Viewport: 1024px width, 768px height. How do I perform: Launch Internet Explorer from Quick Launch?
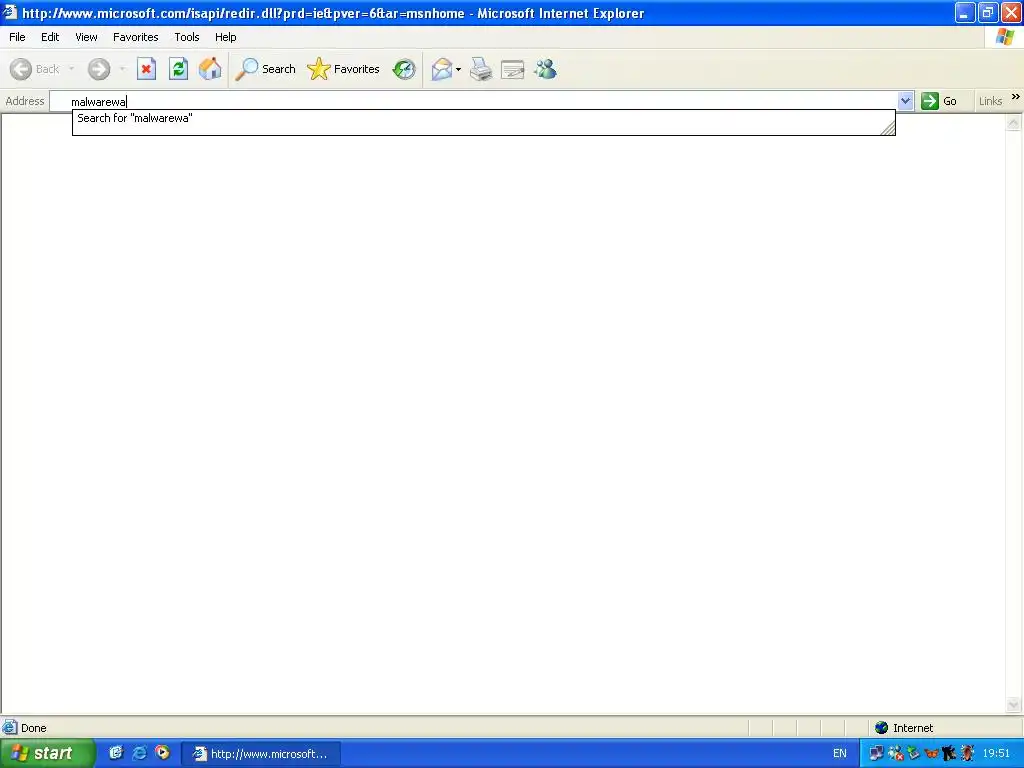coord(139,753)
